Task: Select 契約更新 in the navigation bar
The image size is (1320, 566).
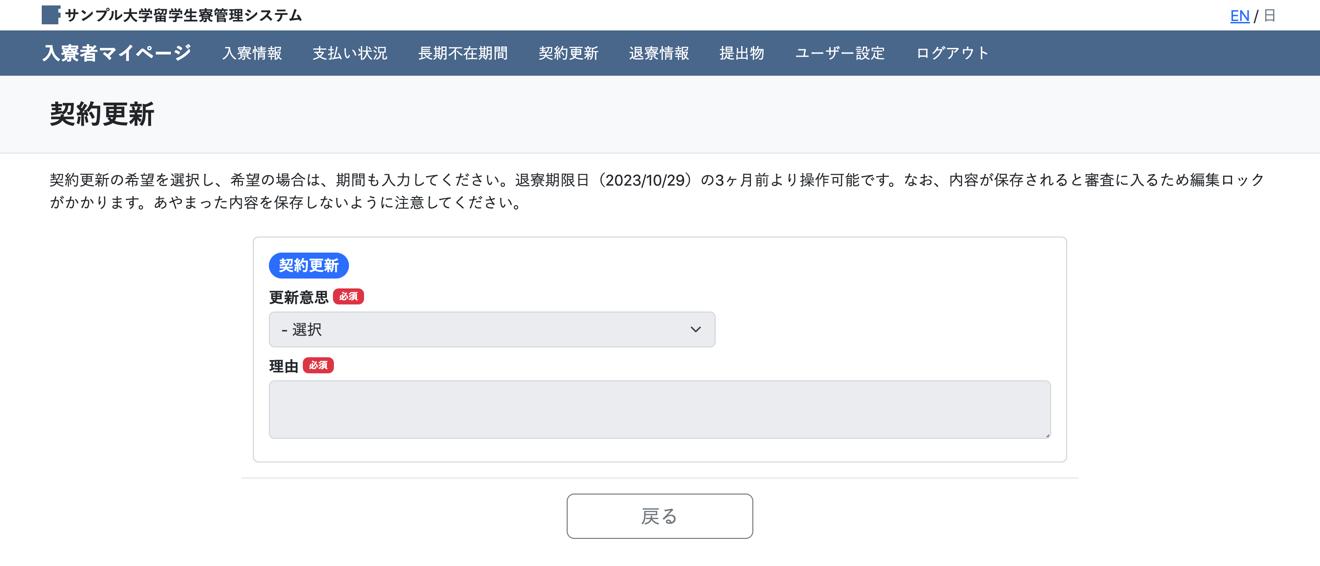Action: coord(568,54)
